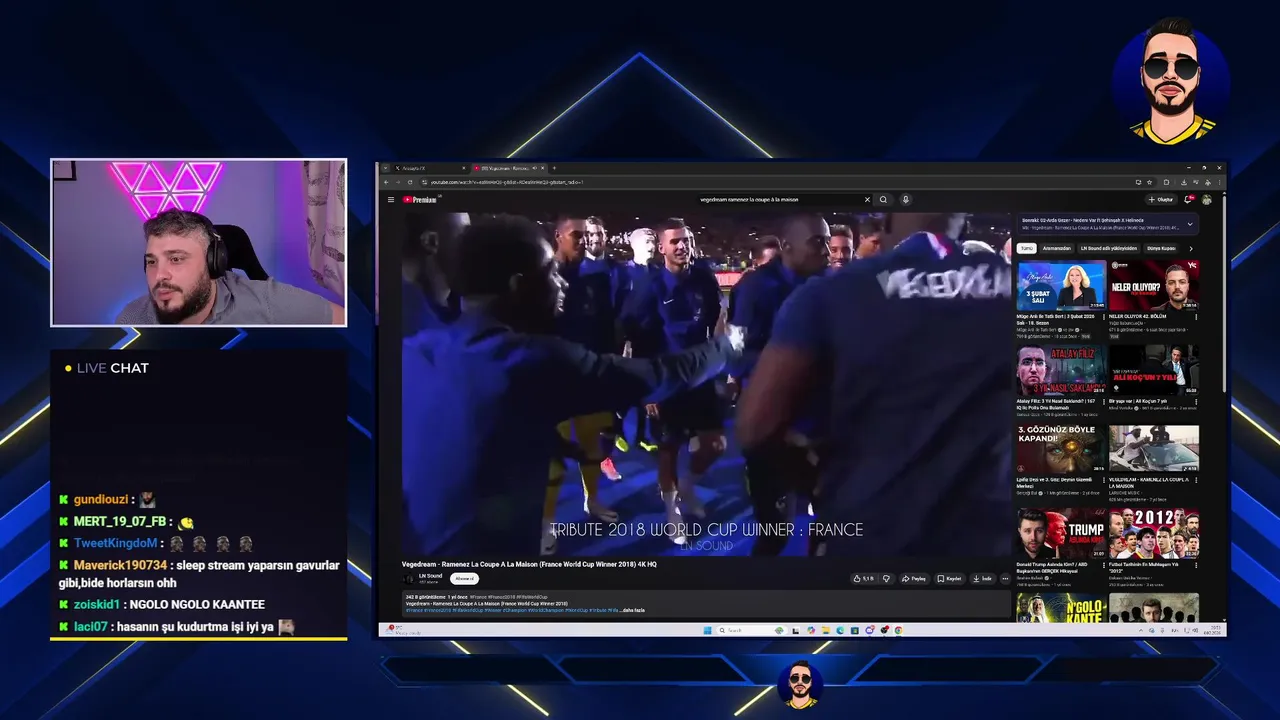Click the browser back arrow
The width and height of the screenshot is (1280, 720).
[x=386, y=182]
